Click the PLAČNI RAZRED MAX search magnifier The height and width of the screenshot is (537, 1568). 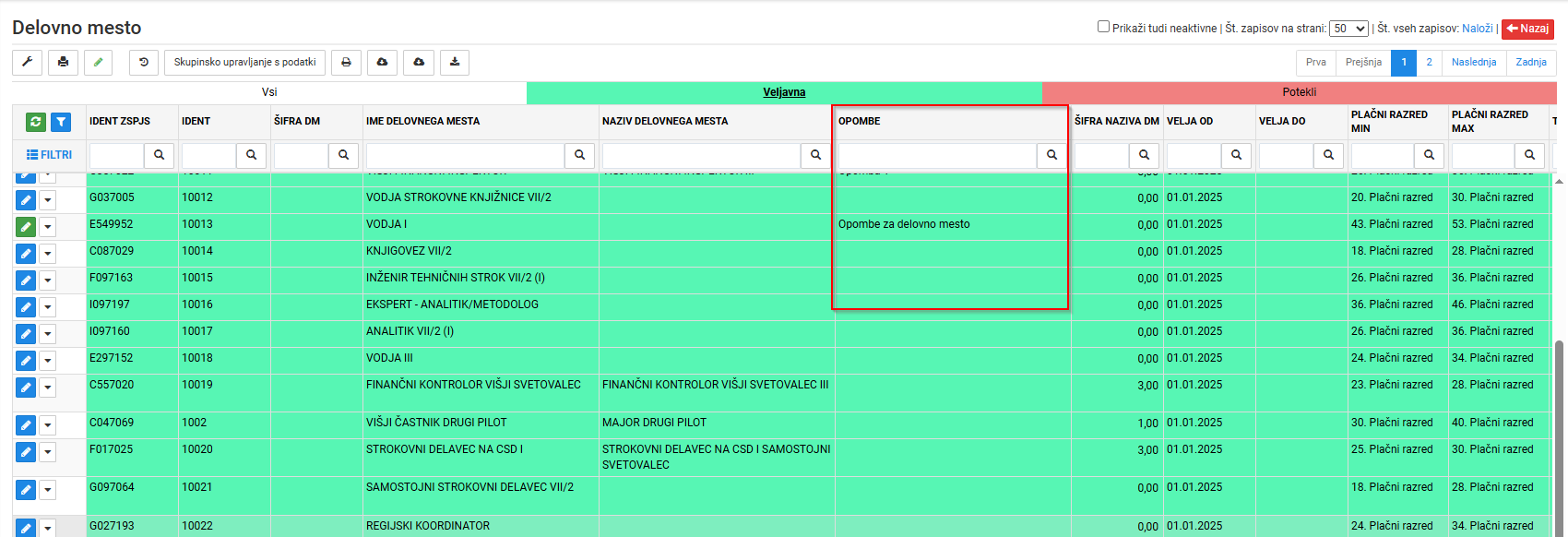[x=1530, y=155]
